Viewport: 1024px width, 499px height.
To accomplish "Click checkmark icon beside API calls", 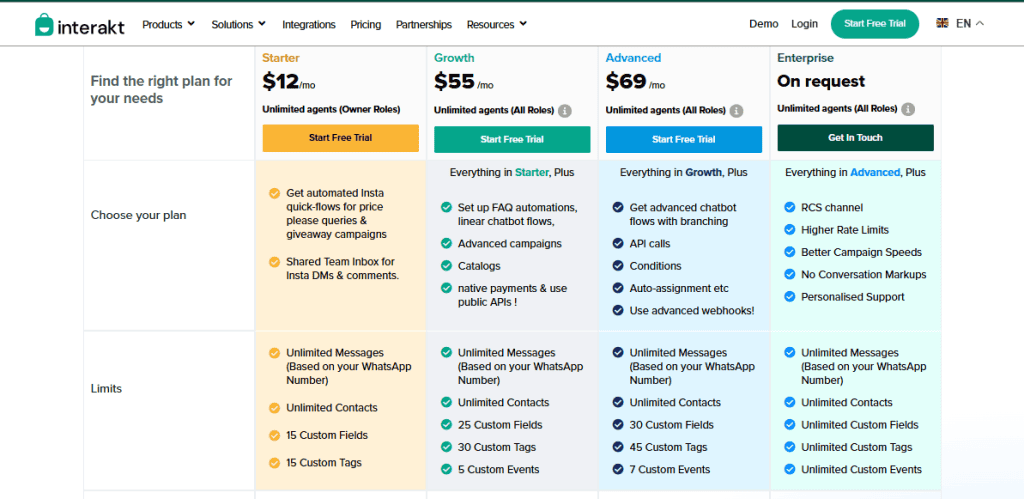I will click(618, 244).
